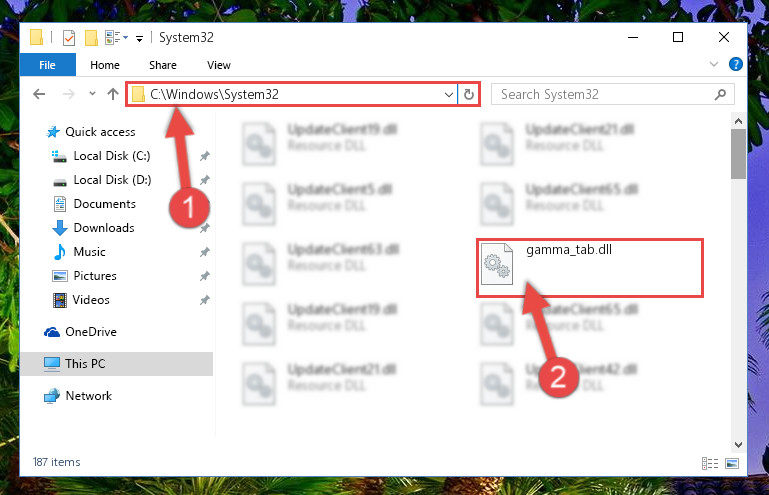The image size is (769, 495).
Task: Open the Help question mark icon
Action: pyautogui.click(x=735, y=64)
